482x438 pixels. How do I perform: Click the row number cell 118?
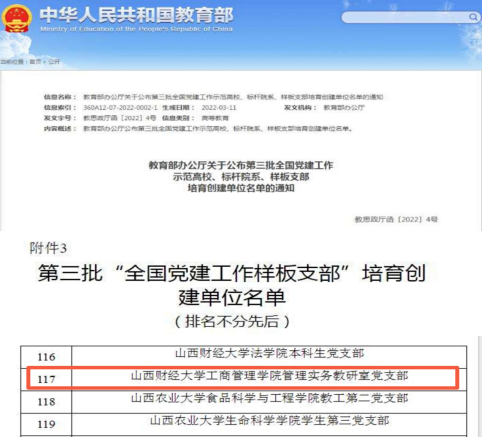46,402
